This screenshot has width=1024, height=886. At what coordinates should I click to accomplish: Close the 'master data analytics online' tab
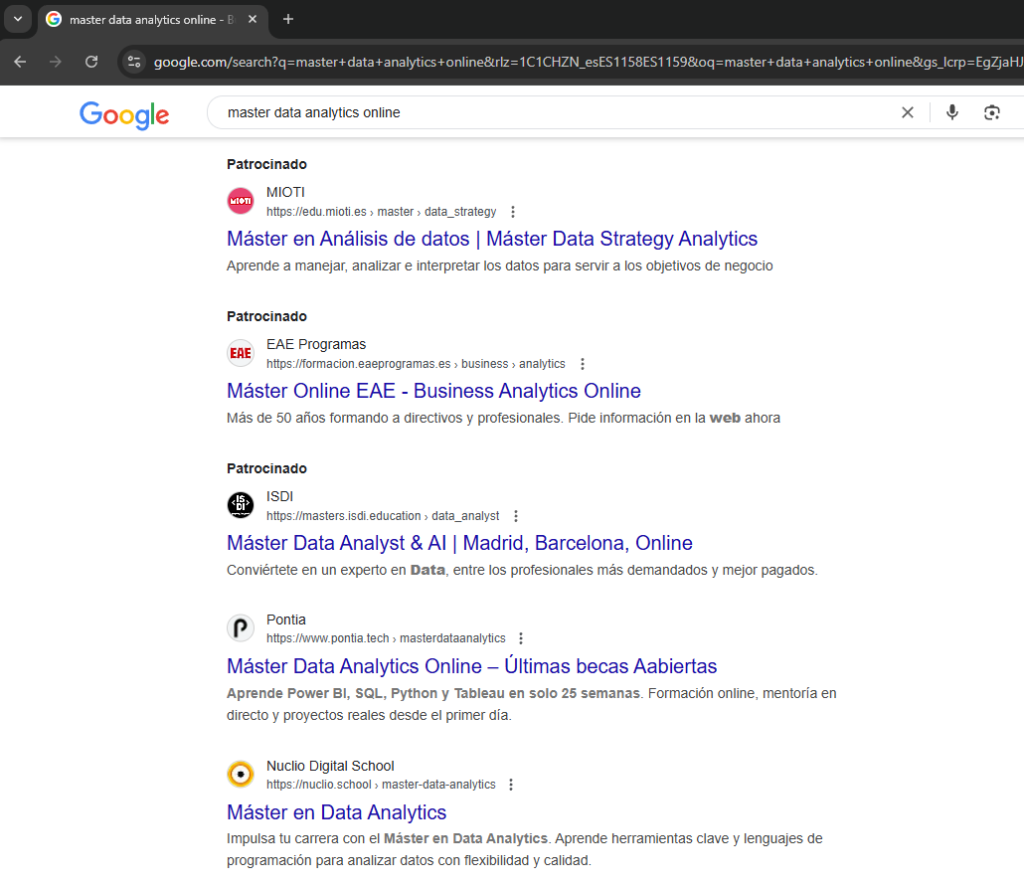pos(252,20)
